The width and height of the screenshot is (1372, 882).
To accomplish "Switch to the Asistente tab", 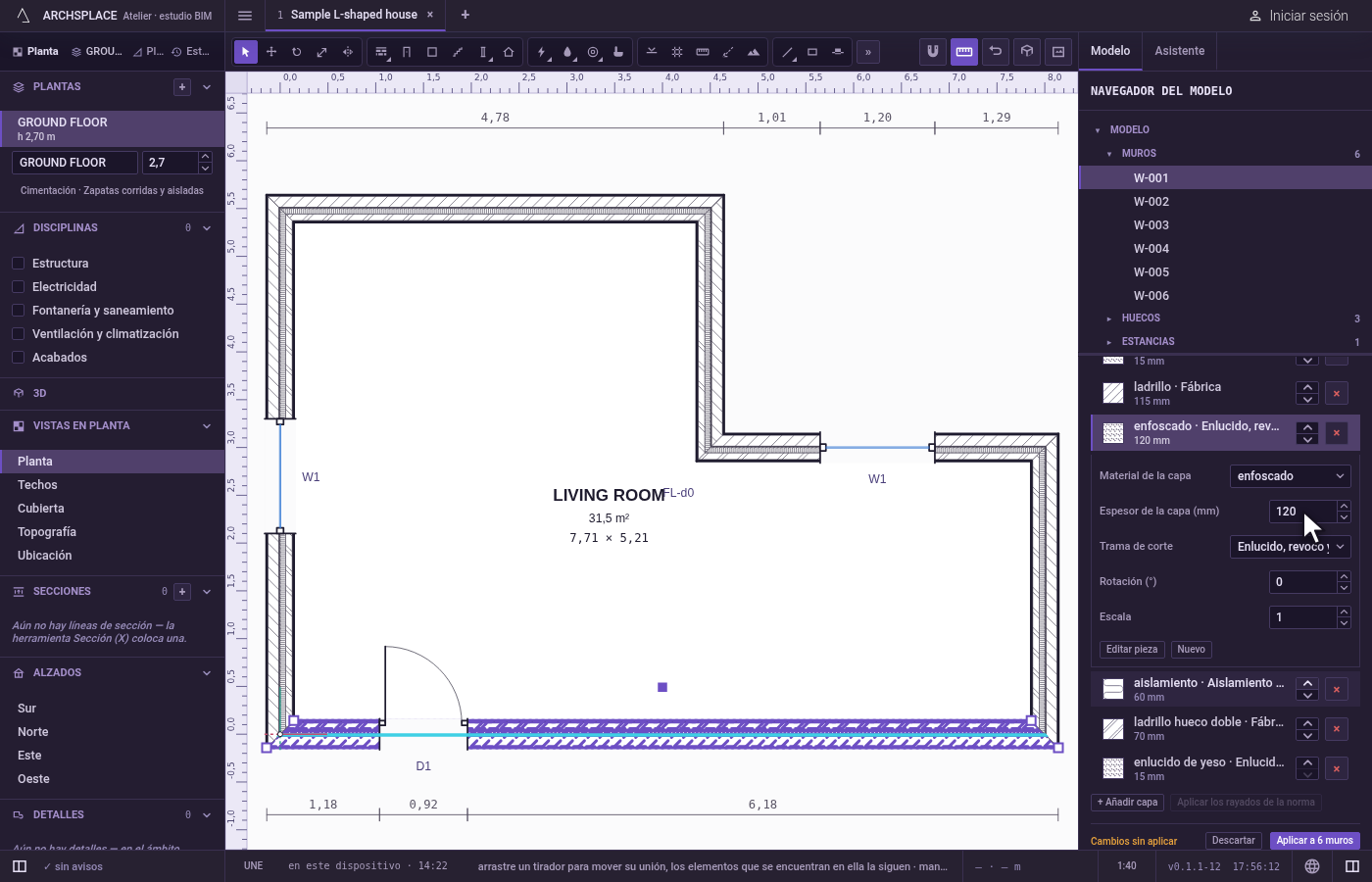I will (1179, 51).
